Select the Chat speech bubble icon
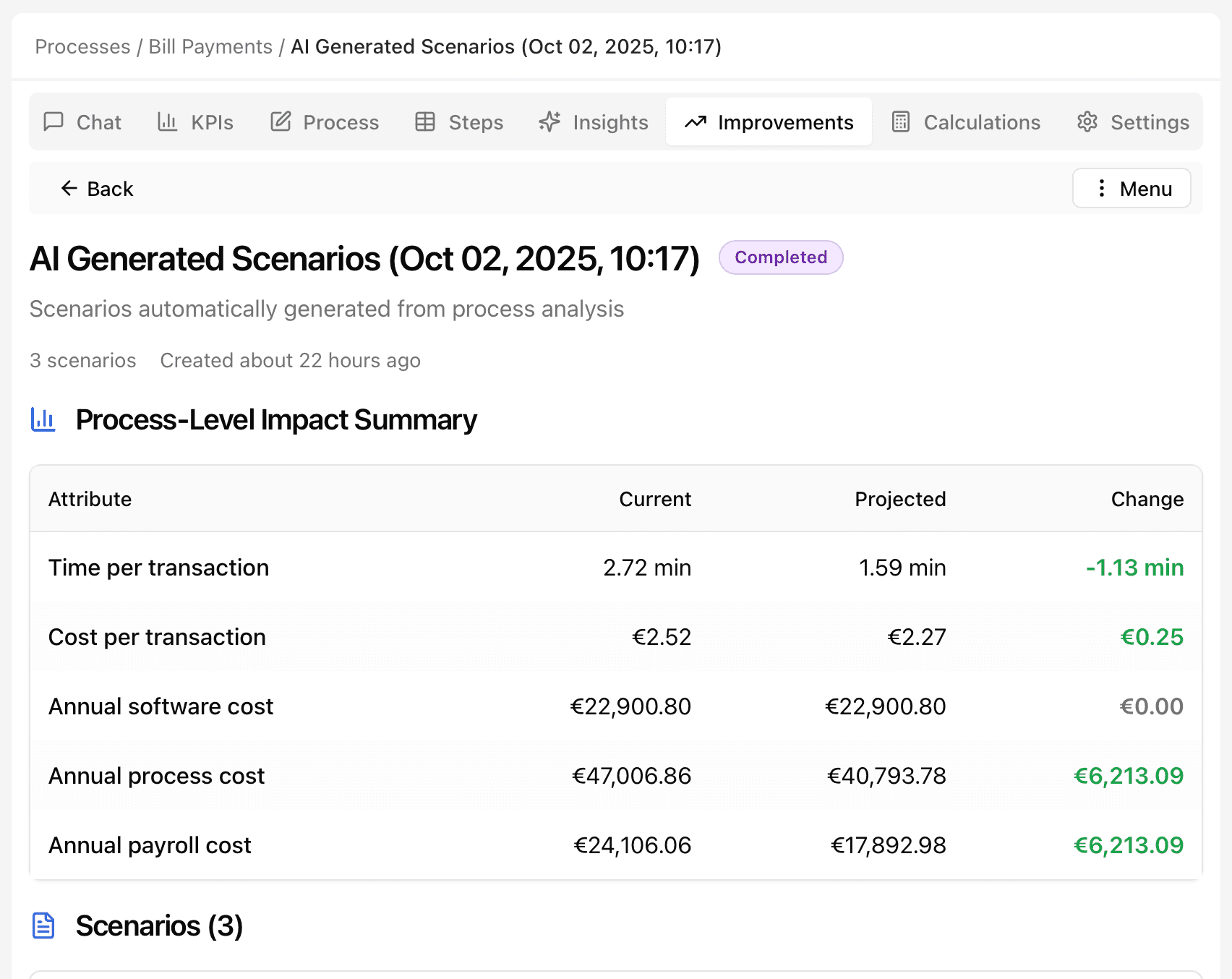The image size is (1232, 979). 54,122
